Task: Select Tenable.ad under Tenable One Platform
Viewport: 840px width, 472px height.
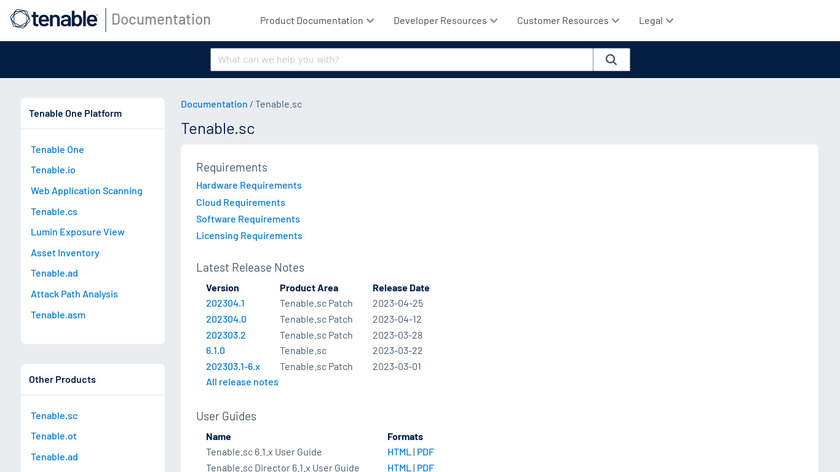Action: coord(54,273)
